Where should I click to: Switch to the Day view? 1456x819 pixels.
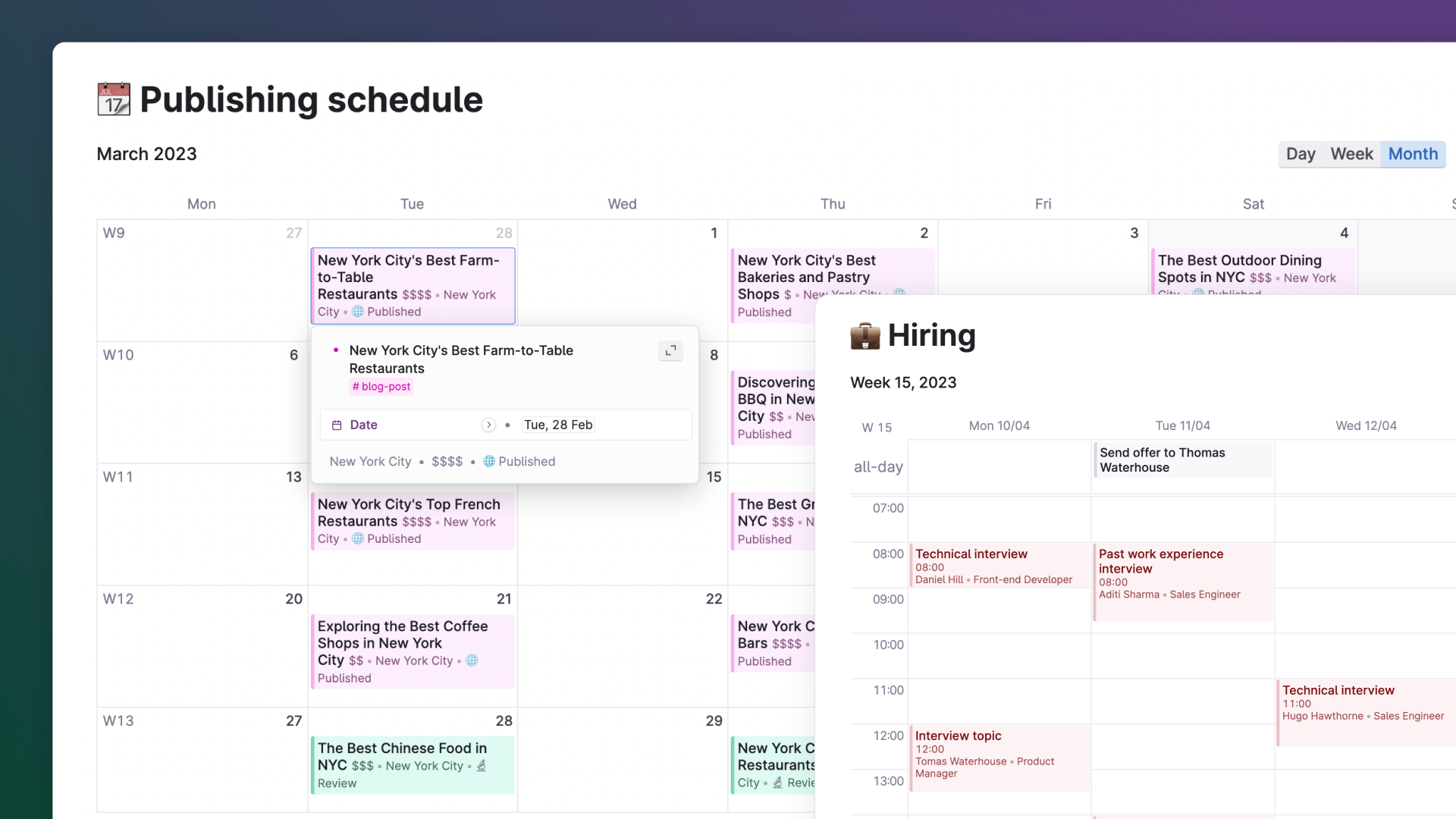[1301, 154]
